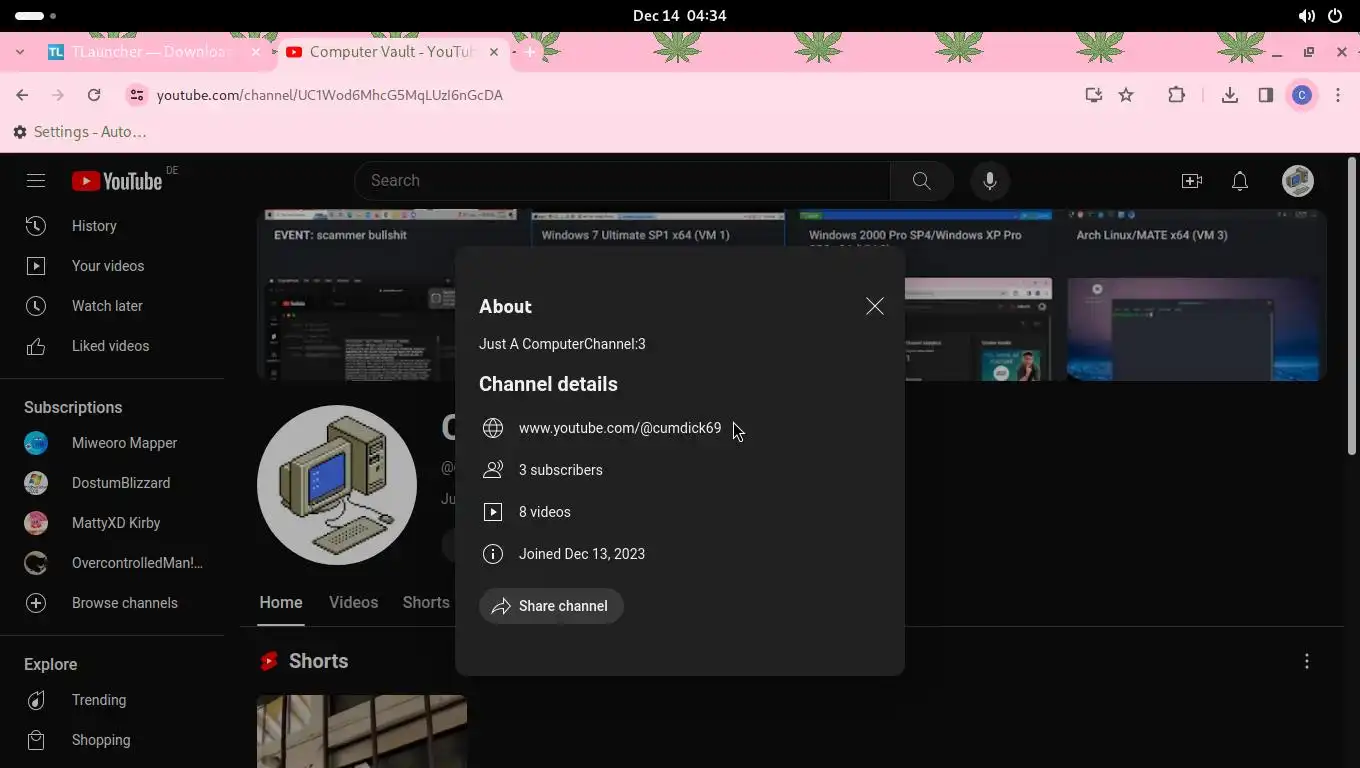Open the Extensions puzzle icon

point(1176,95)
